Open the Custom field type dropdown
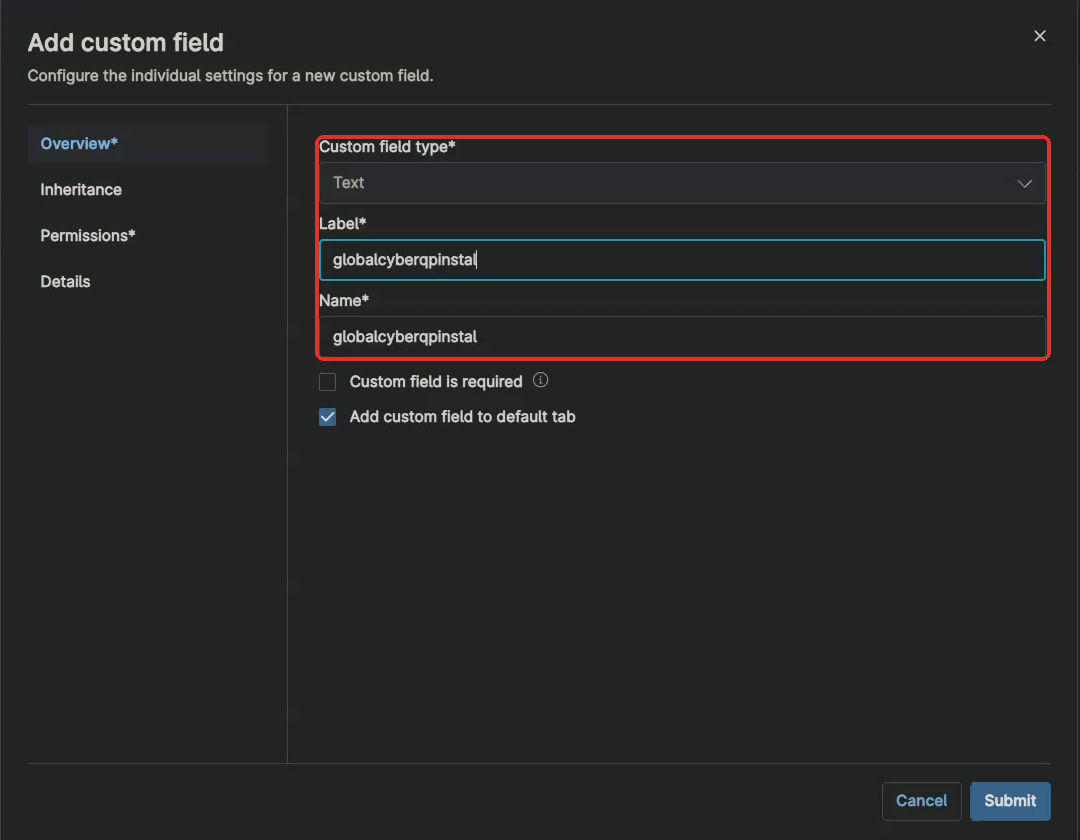The image size is (1080, 840). 682,183
